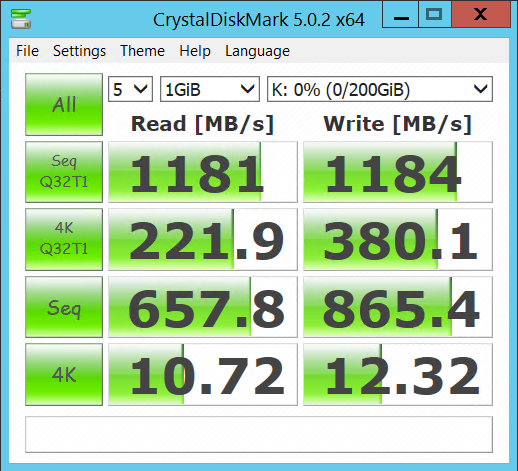Close the CrystalDiskMark window
This screenshot has width=518, height=471.
(481, 14)
